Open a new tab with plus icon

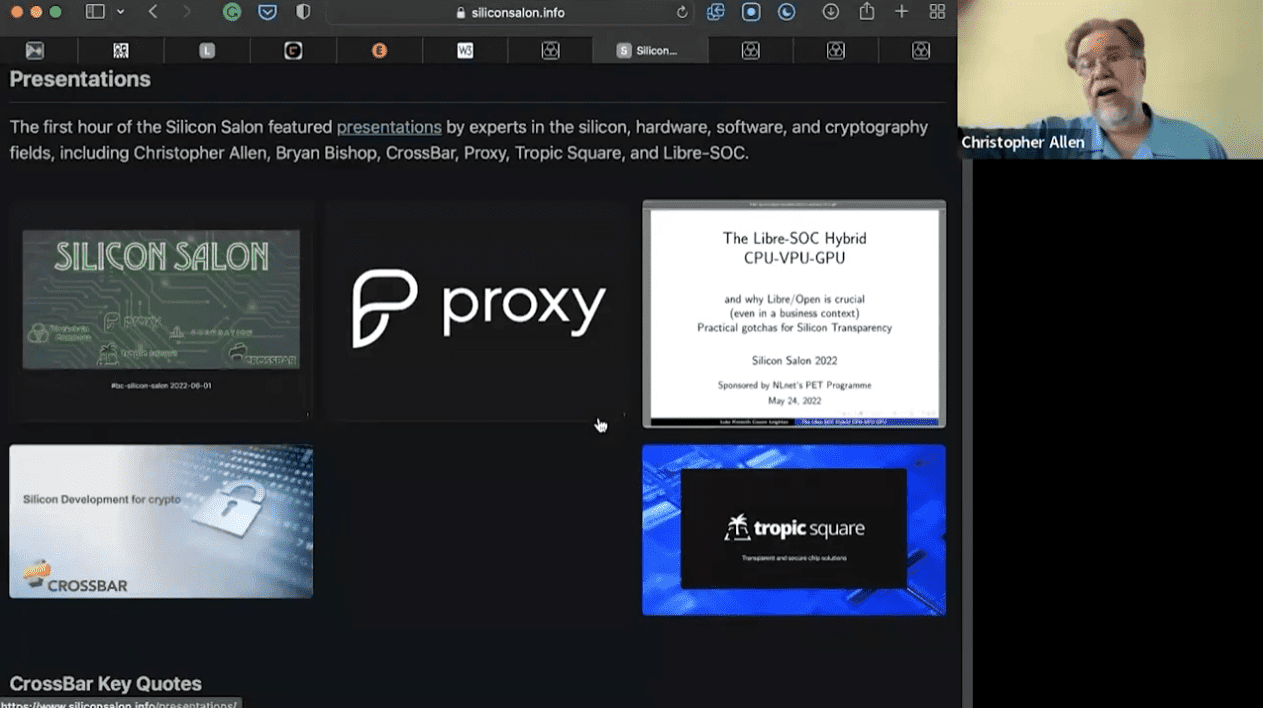tap(901, 12)
